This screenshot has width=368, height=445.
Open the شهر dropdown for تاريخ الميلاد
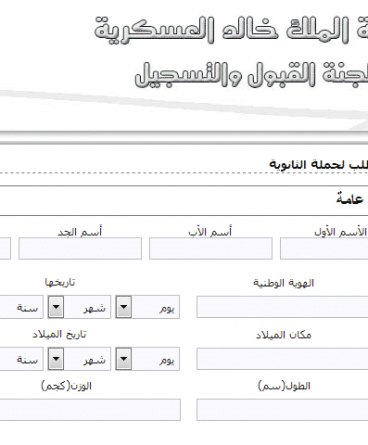79,359
